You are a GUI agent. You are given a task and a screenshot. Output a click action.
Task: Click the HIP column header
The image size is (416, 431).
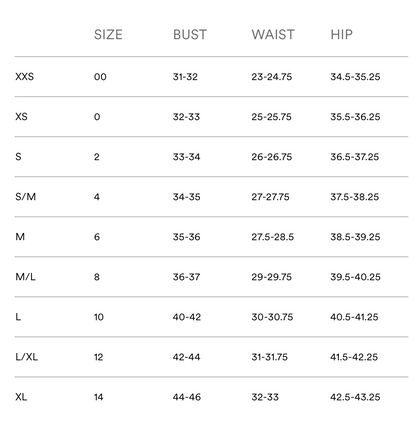341,34
